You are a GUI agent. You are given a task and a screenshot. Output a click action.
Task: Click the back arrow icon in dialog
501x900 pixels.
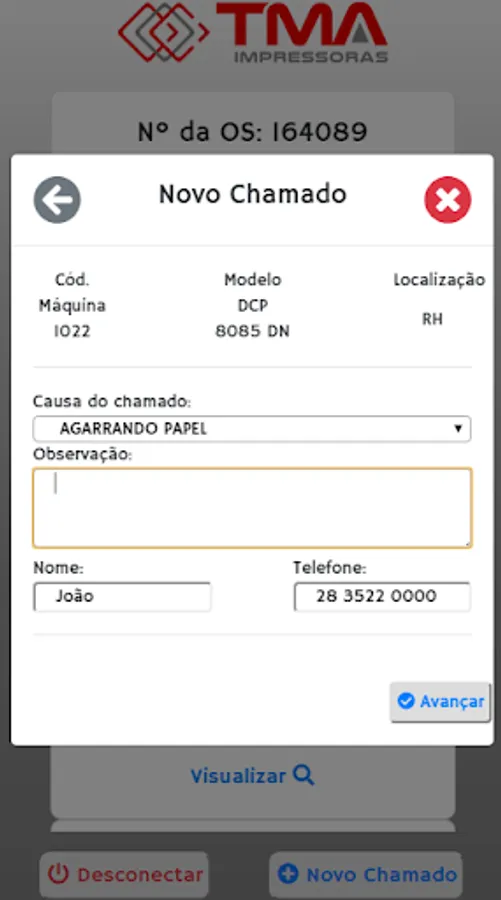(x=57, y=200)
